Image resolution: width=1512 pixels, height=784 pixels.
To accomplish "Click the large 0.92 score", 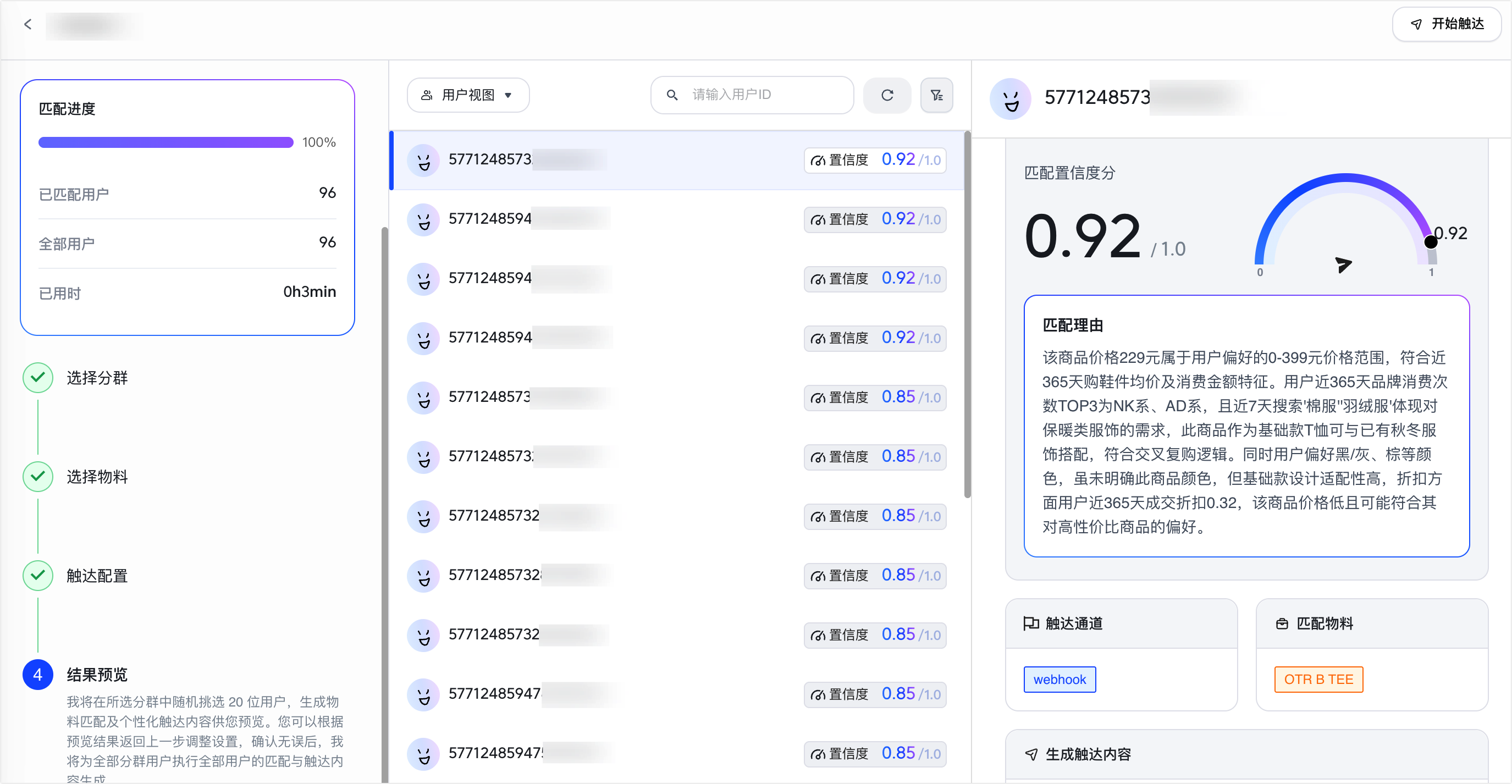I will click(x=1083, y=236).
